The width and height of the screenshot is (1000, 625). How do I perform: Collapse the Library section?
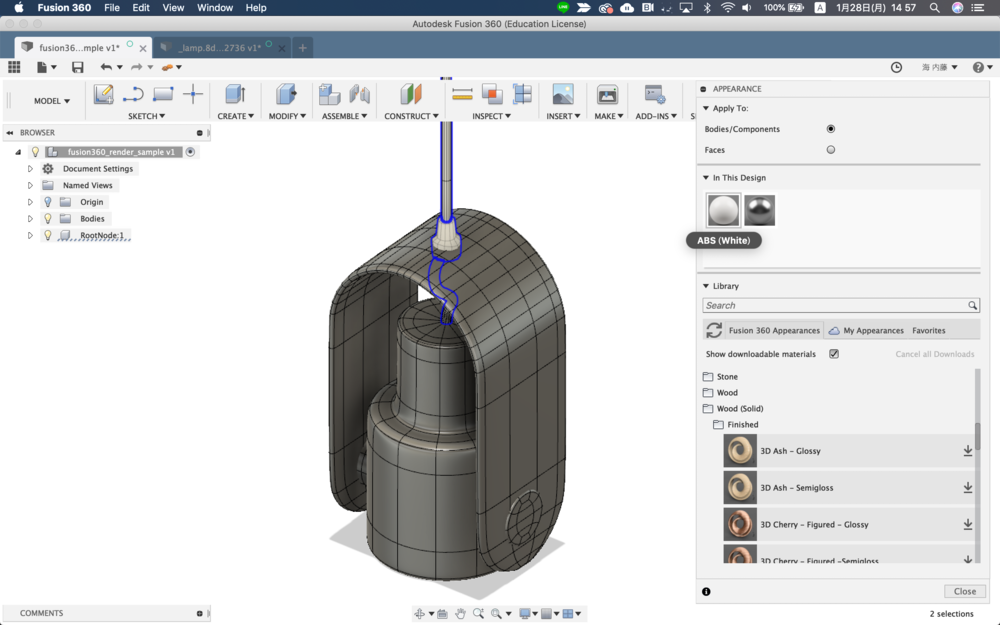705,286
